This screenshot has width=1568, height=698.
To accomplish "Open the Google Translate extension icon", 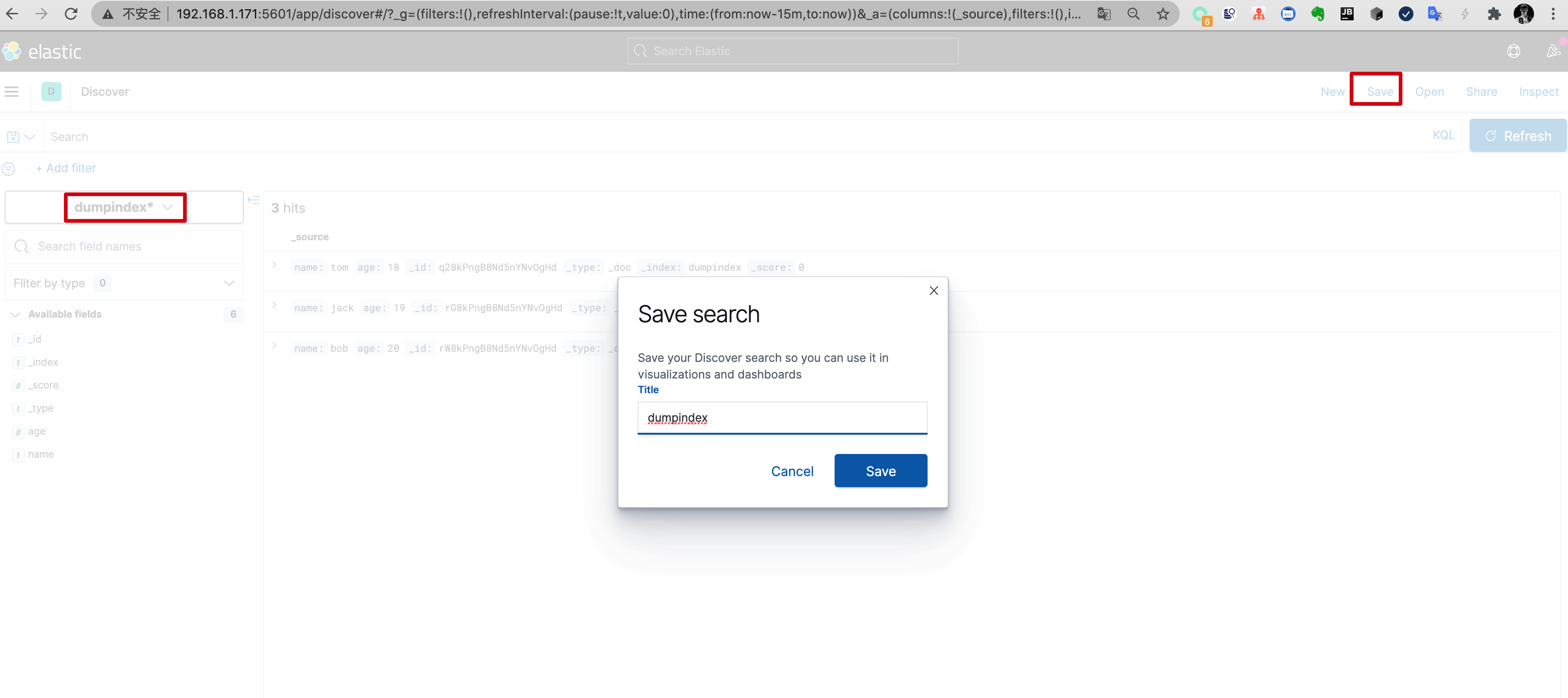I will click(1435, 14).
